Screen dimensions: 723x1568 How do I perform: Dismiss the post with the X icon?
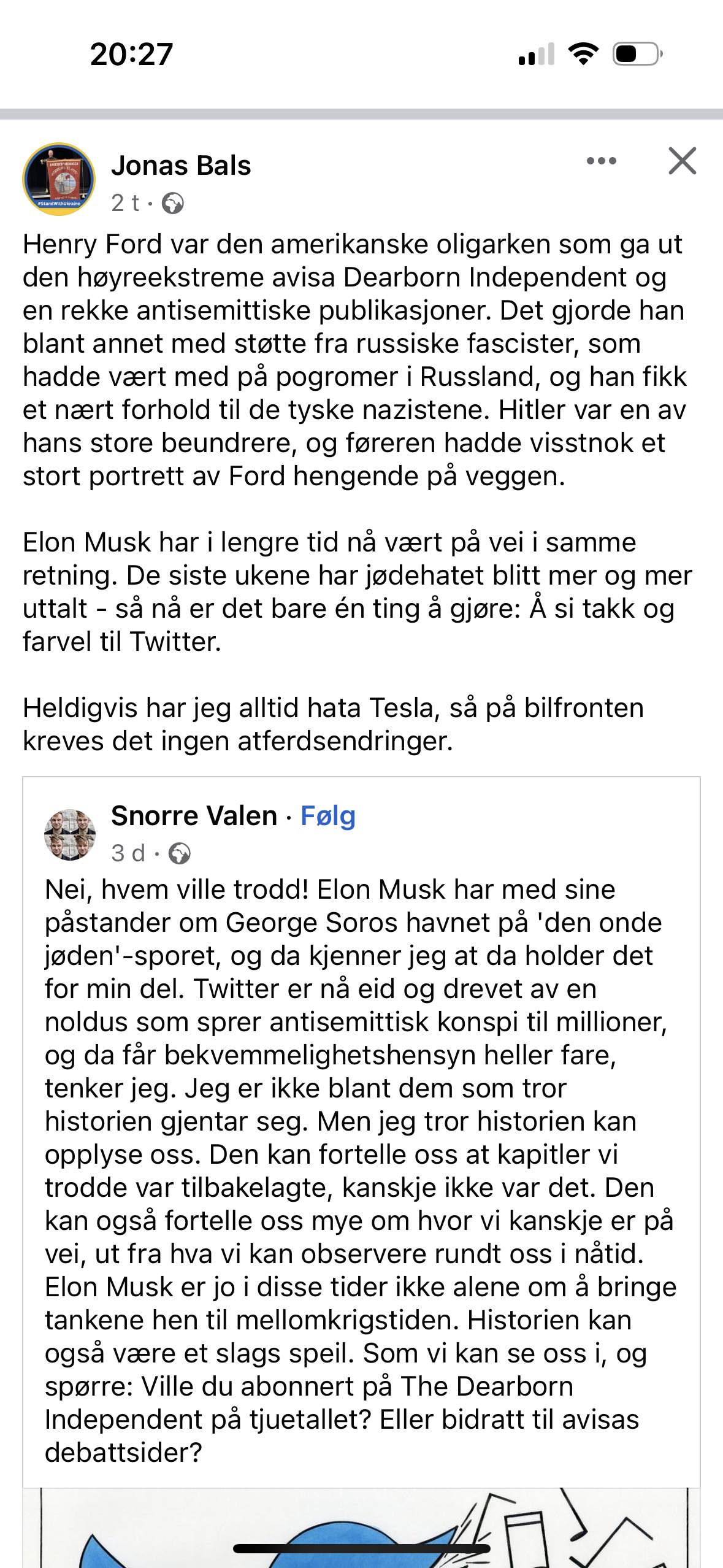click(x=682, y=161)
